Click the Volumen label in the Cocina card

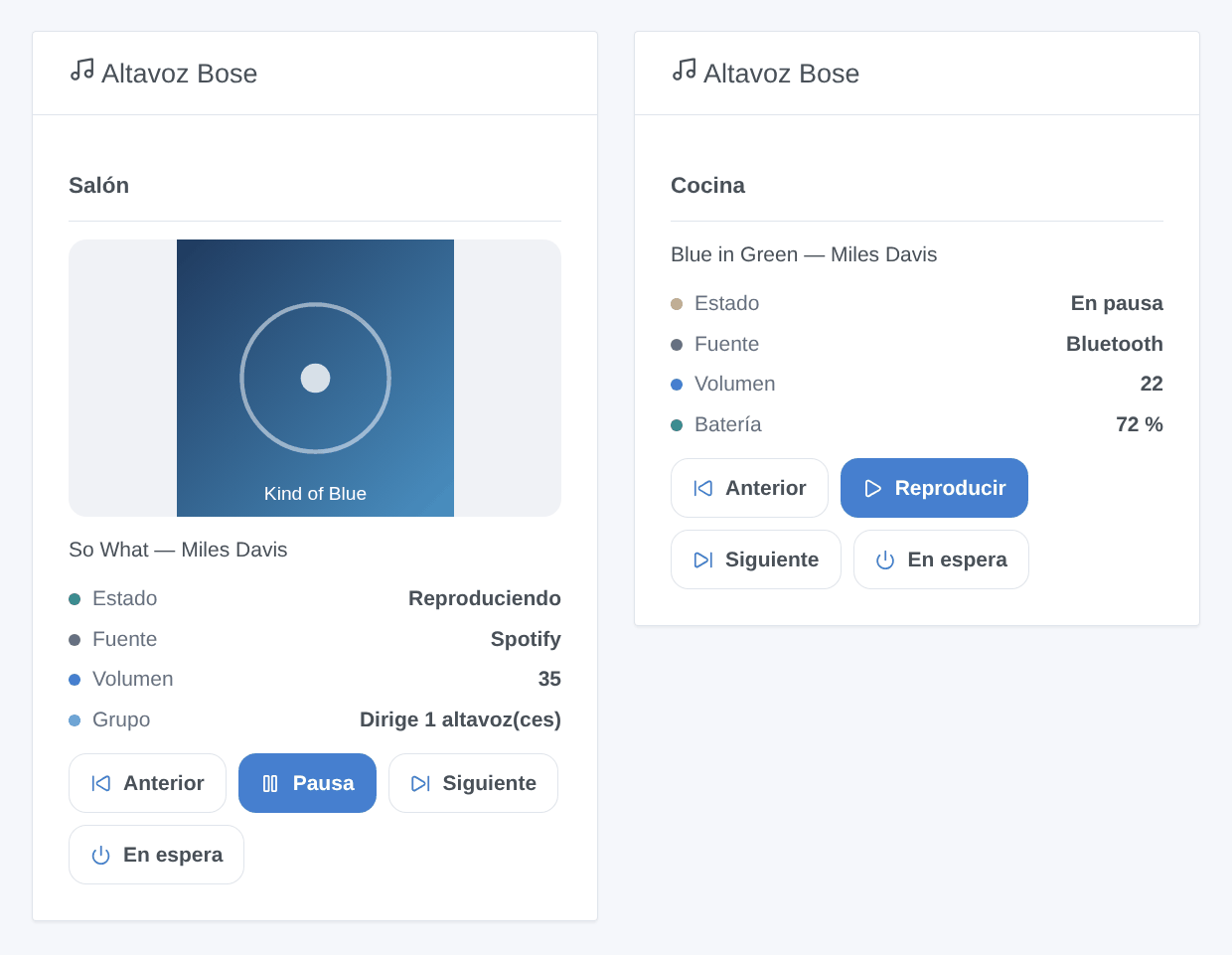[x=734, y=384]
